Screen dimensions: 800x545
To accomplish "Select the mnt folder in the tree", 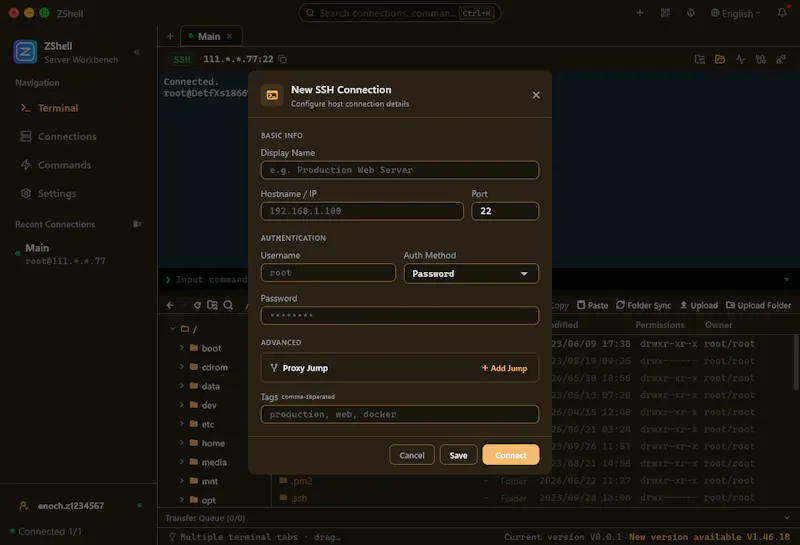I will pos(209,481).
